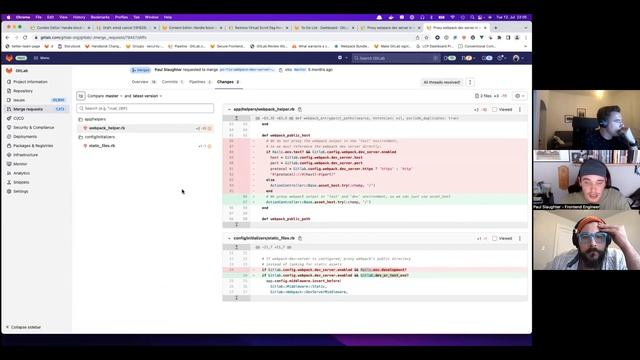640x360 pixels.
Task: Bookmark this page with star icon
Action: tap(427, 38)
